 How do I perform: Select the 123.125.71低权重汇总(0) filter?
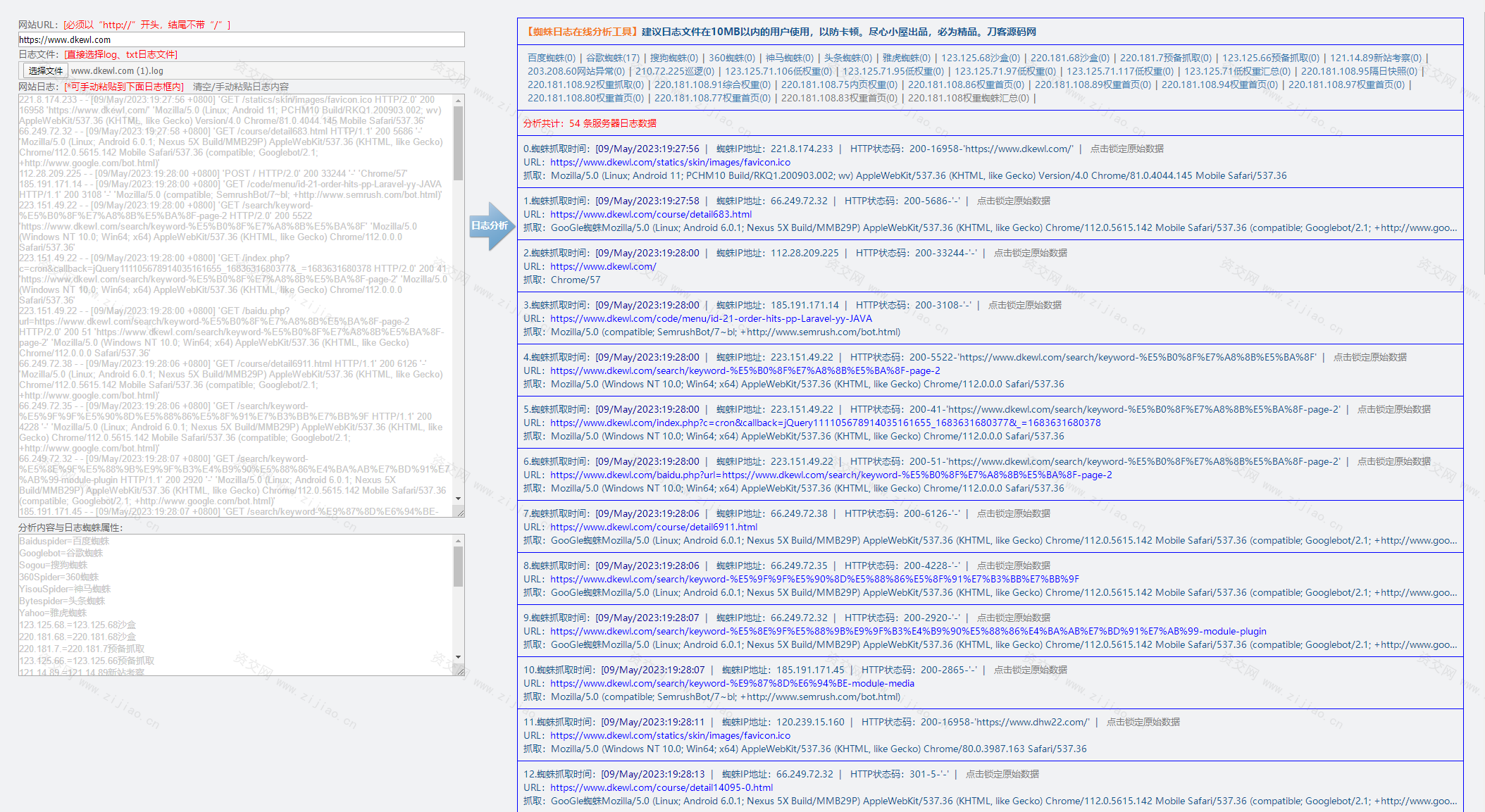pos(1237,71)
